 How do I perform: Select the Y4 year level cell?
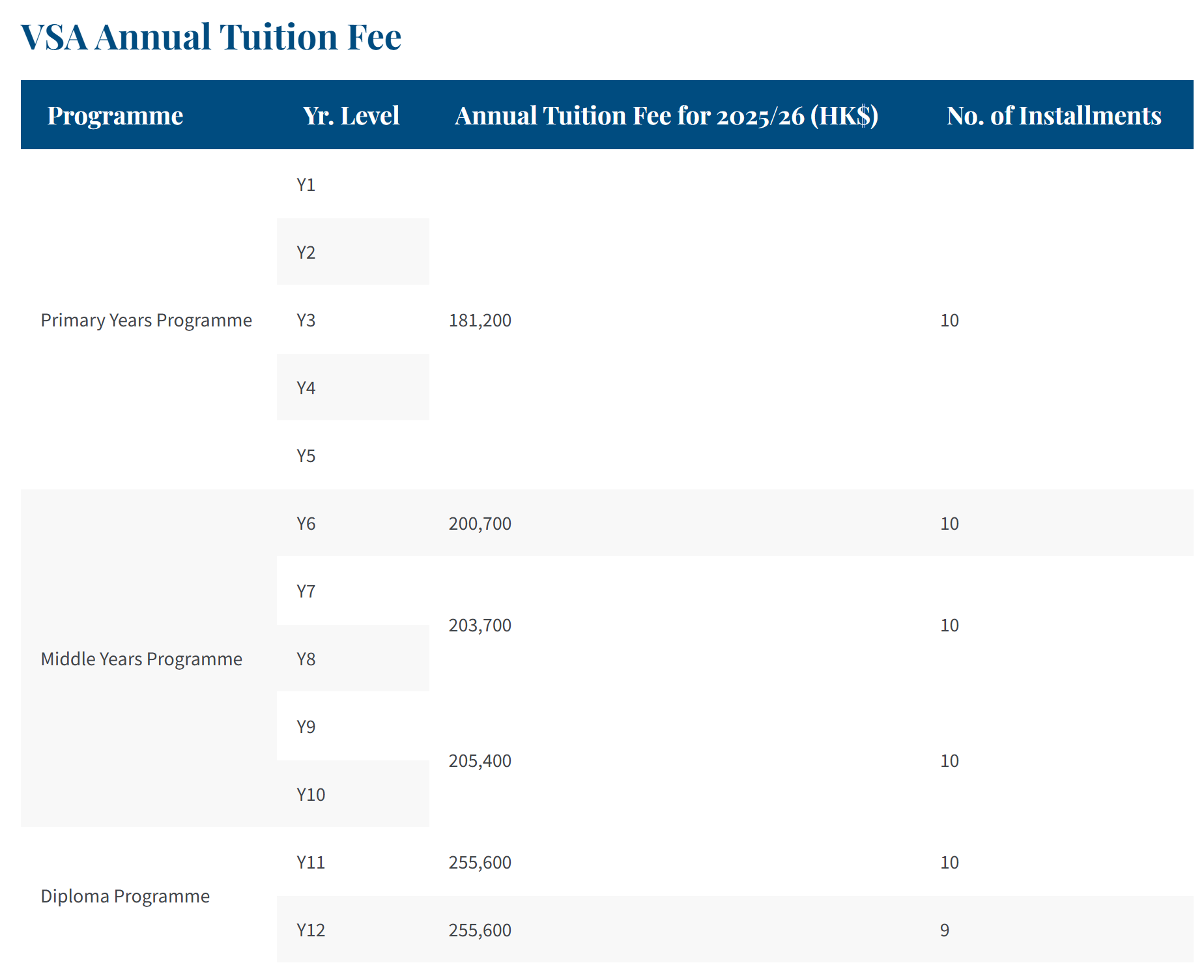tap(306, 388)
